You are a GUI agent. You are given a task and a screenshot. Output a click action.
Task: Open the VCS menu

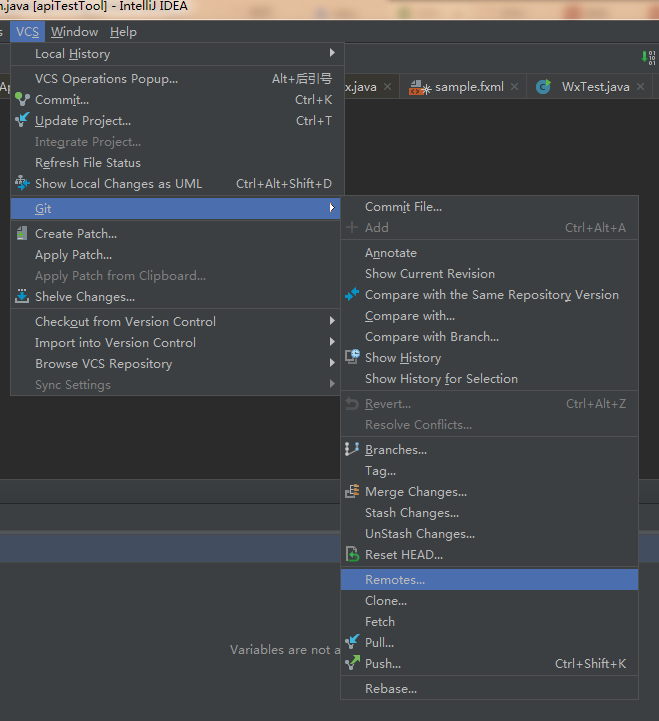pos(28,32)
